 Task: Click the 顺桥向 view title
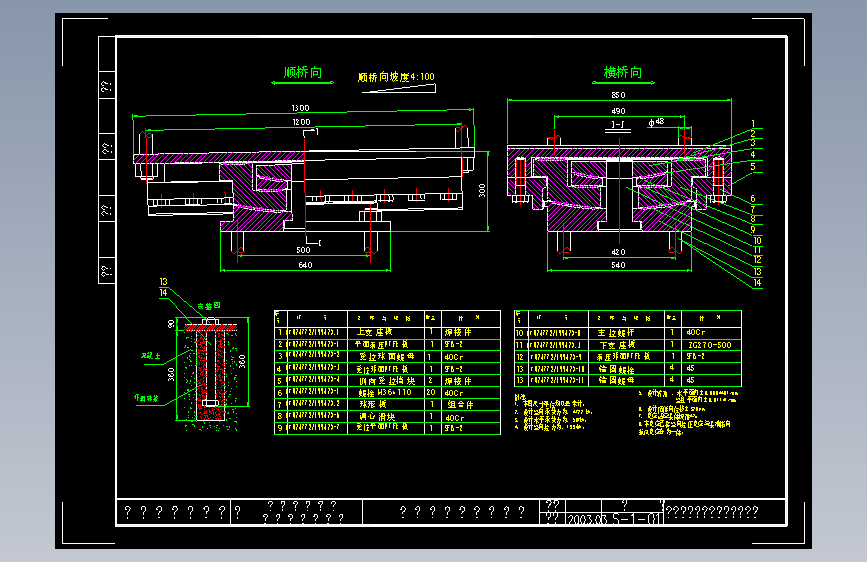(302, 72)
